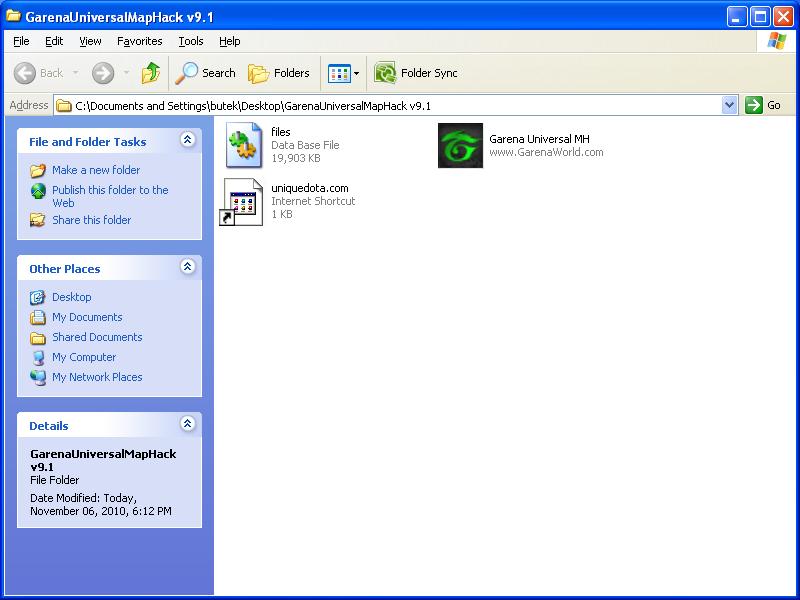
Task: Open the Back history dropdown arrow
Action: pyautogui.click(x=76, y=73)
